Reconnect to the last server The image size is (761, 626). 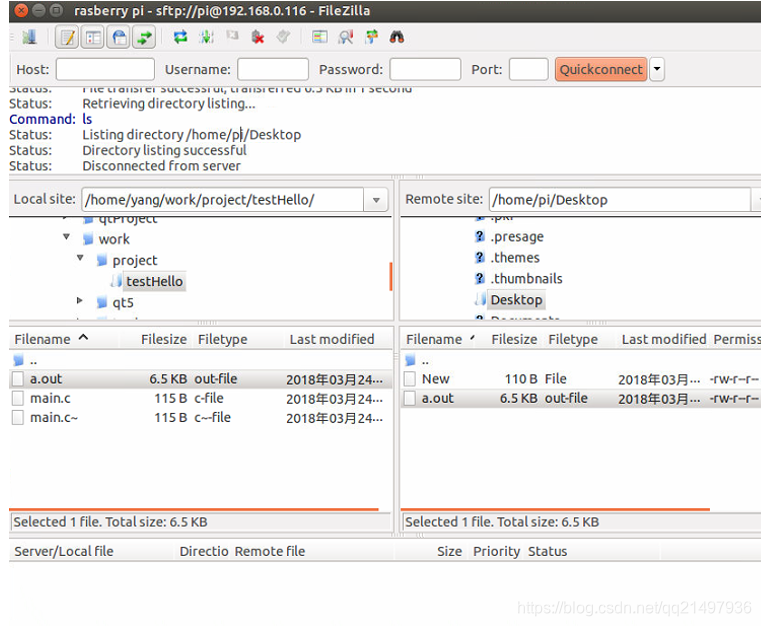point(283,37)
